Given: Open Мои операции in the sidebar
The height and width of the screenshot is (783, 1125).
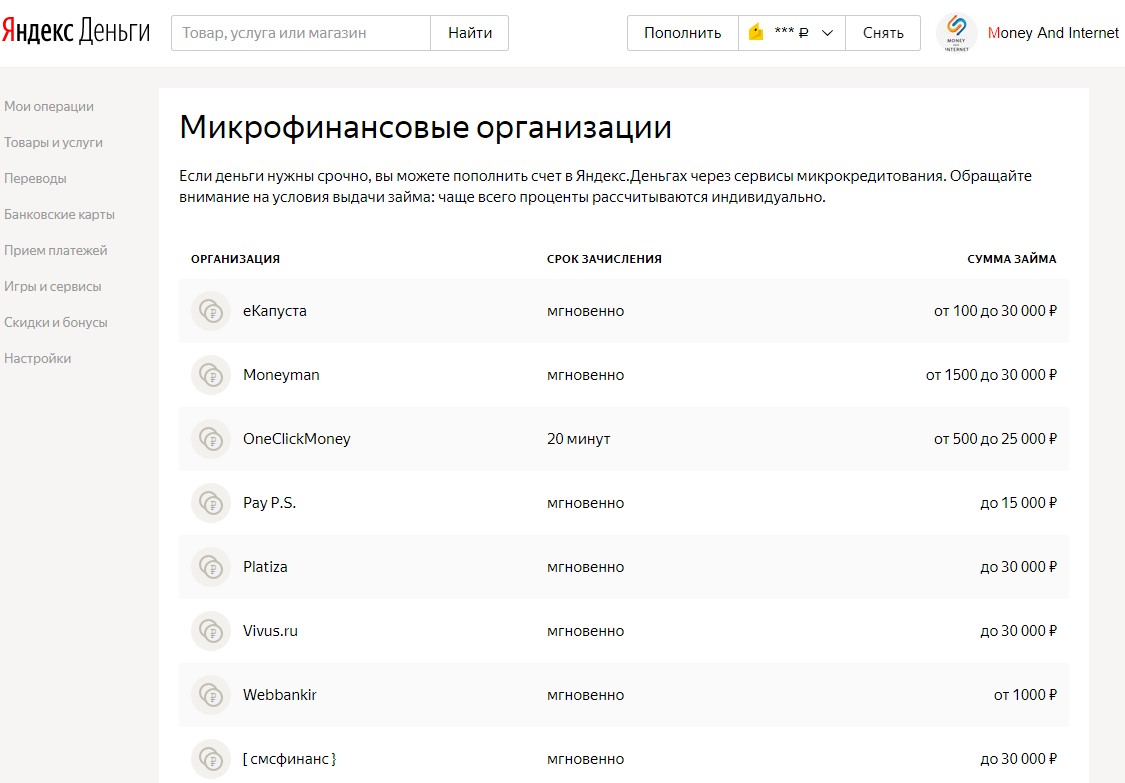Looking at the screenshot, I should tap(49, 106).
